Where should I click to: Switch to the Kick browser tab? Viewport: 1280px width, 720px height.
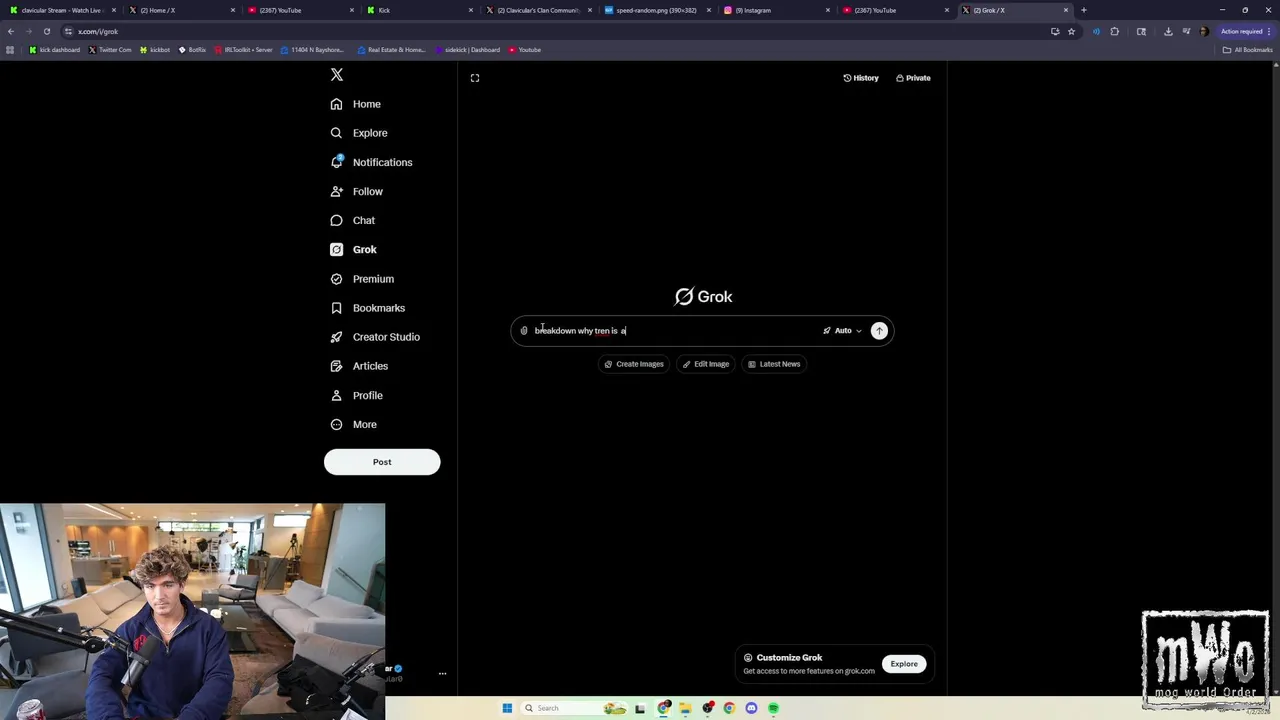[419, 10]
